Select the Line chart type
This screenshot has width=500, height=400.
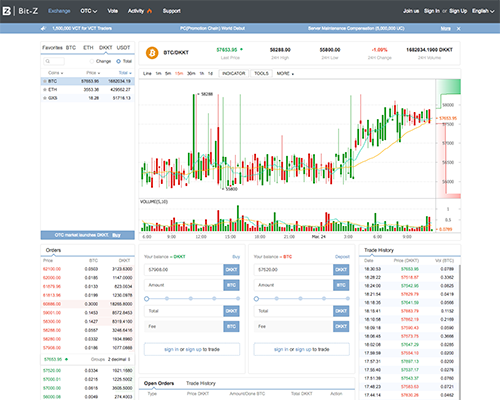[147, 73]
